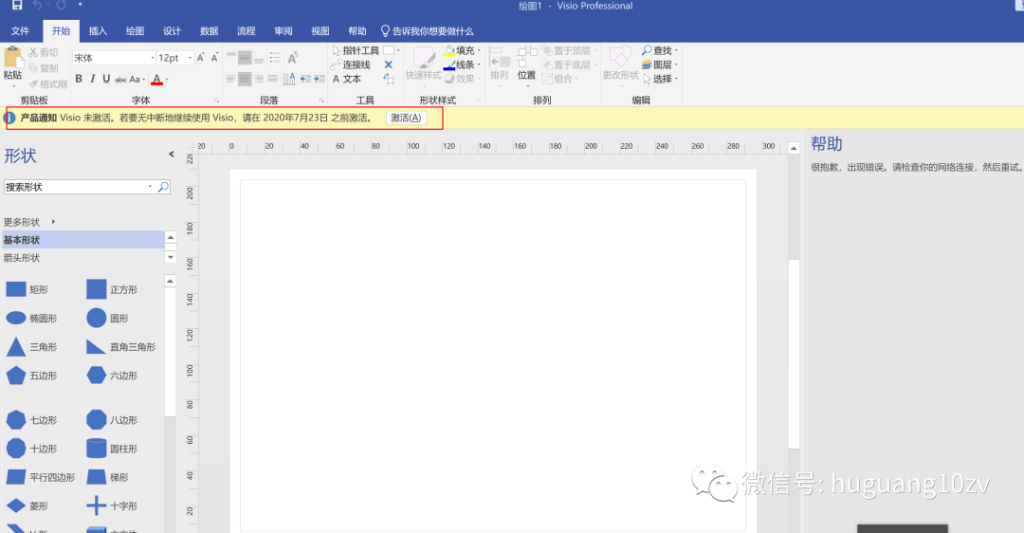Click the Fill (填充) bucket icon
The height and width of the screenshot is (533, 1024).
[449, 50]
